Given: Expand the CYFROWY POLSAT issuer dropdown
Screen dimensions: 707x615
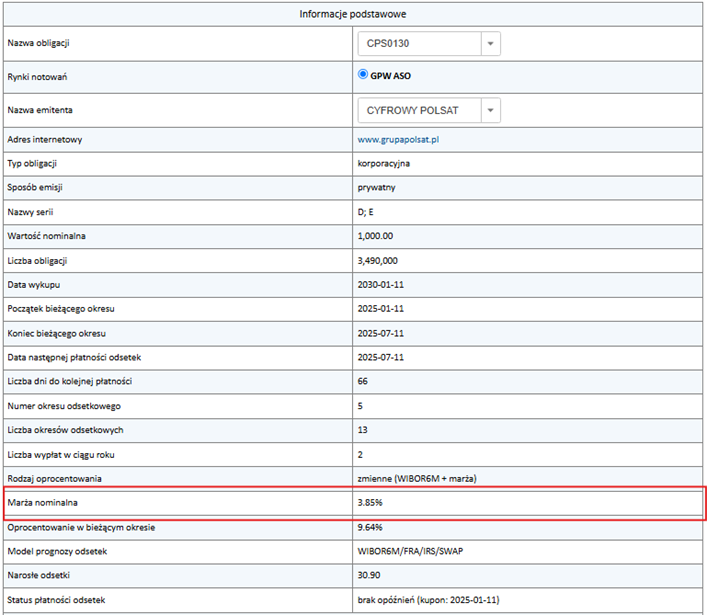Looking at the screenshot, I should click(489, 110).
